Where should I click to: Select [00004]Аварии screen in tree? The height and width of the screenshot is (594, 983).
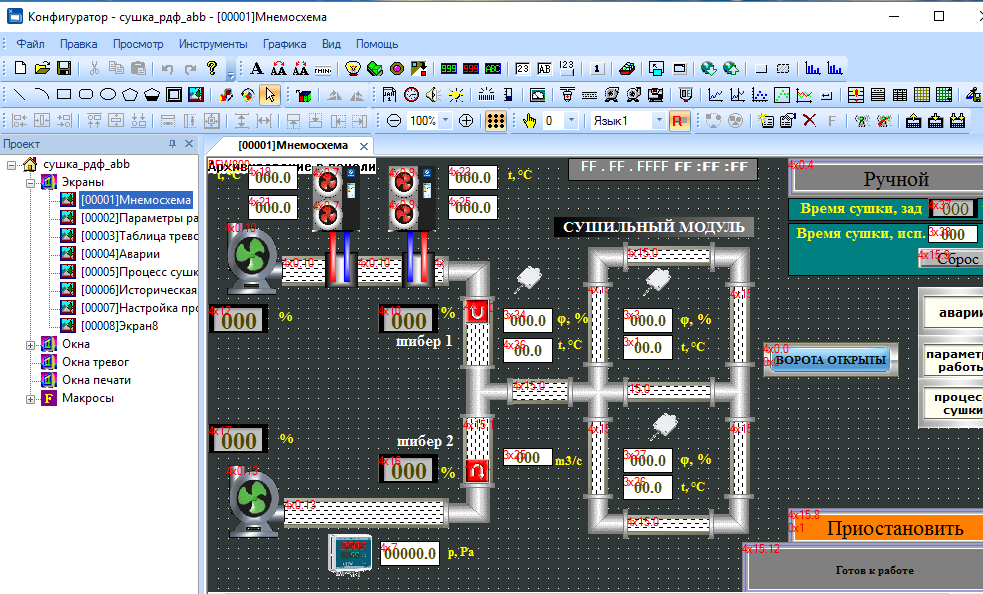(x=119, y=254)
